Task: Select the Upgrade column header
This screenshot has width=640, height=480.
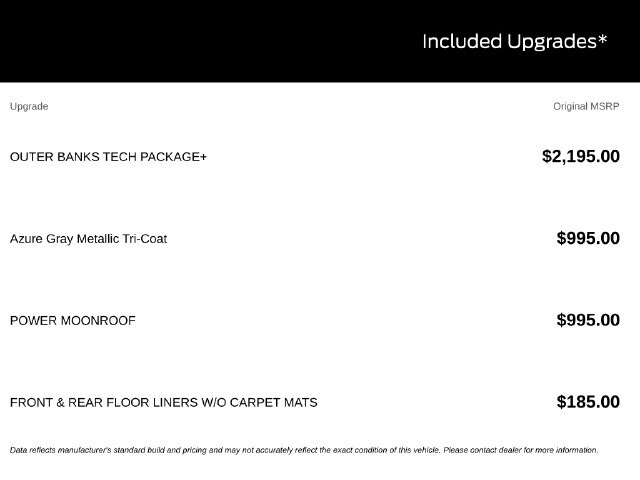Action: pyautogui.click(x=29, y=107)
